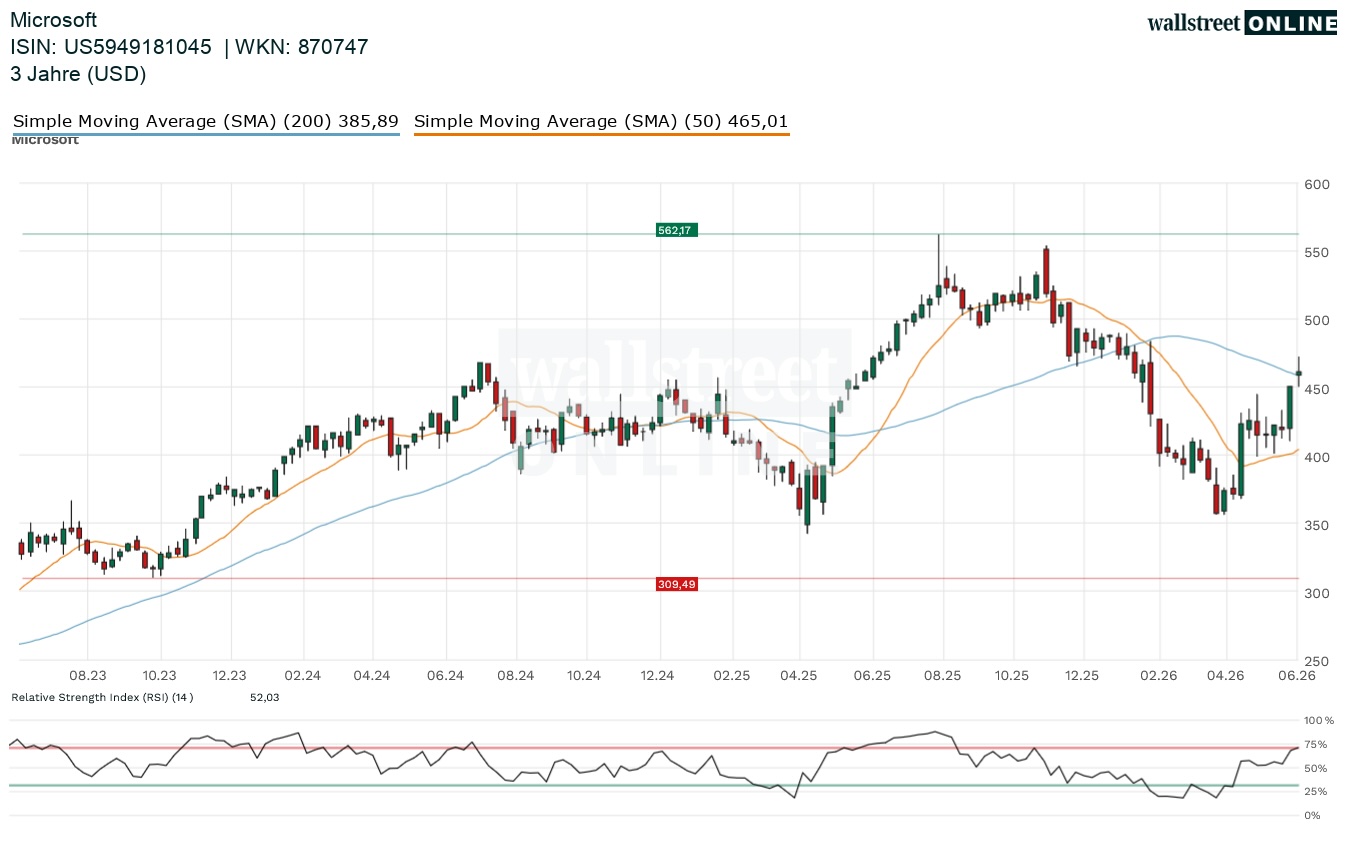Click the 250 price axis label
The width and height of the screenshot is (1349, 843).
click(x=1316, y=662)
